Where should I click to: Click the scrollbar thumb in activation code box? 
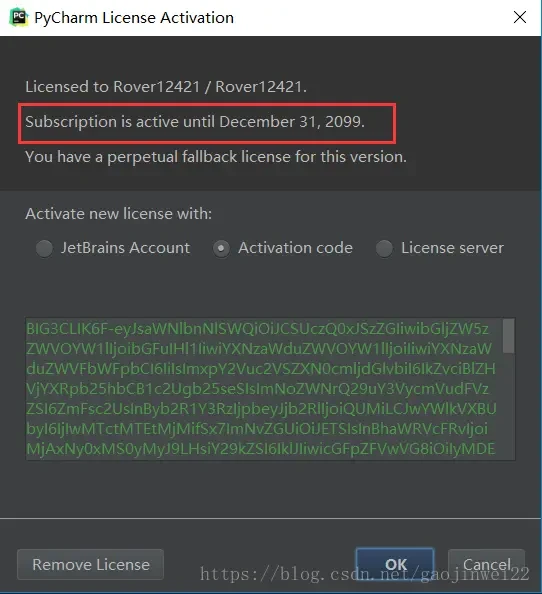pos(508,336)
